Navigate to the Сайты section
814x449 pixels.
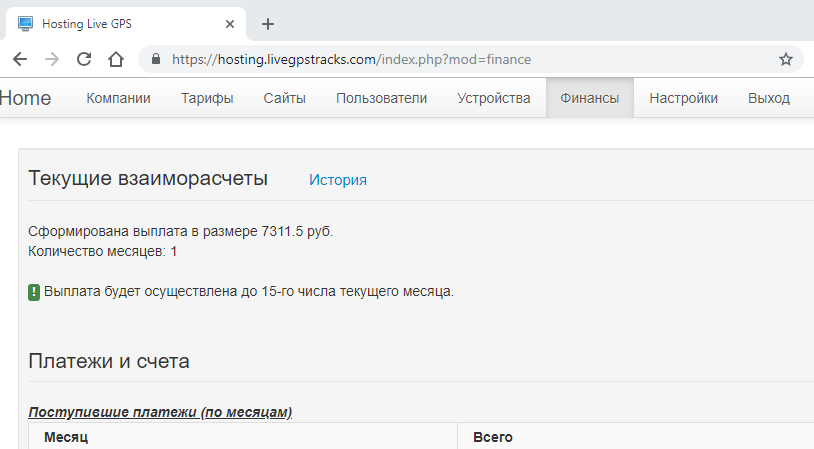pos(284,98)
